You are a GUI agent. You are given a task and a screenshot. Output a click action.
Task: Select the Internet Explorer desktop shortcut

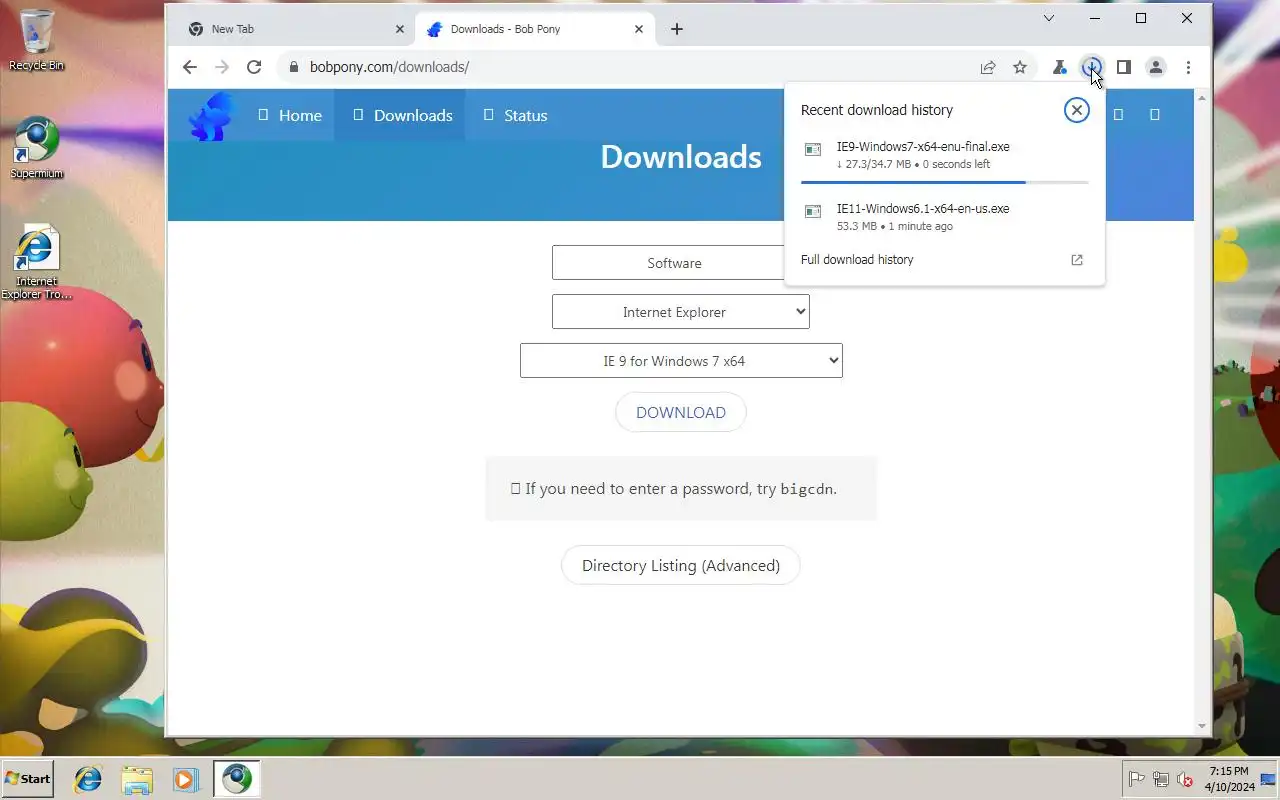(x=37, y=263)
